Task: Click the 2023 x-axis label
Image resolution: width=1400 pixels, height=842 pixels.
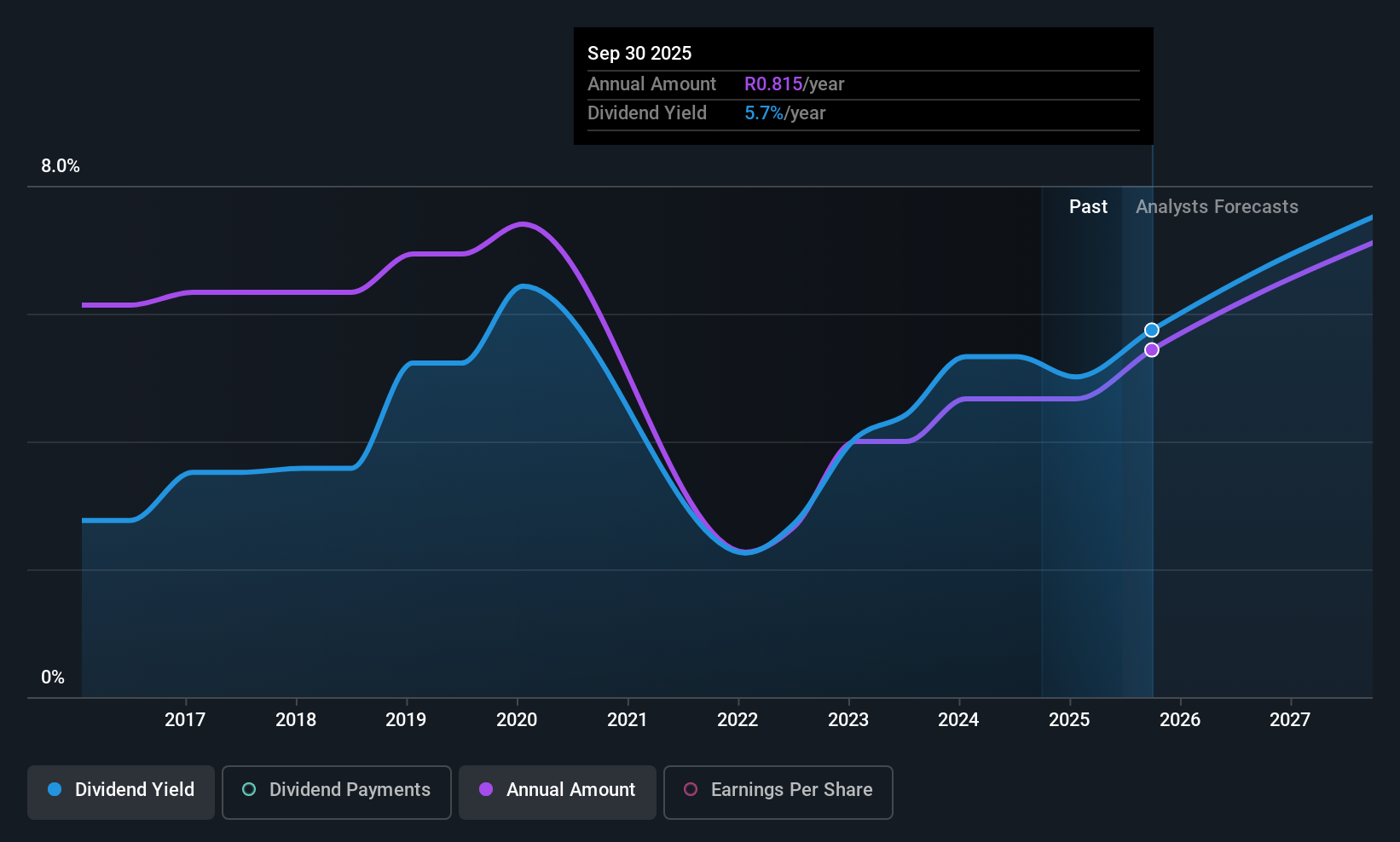Action: 848,720
